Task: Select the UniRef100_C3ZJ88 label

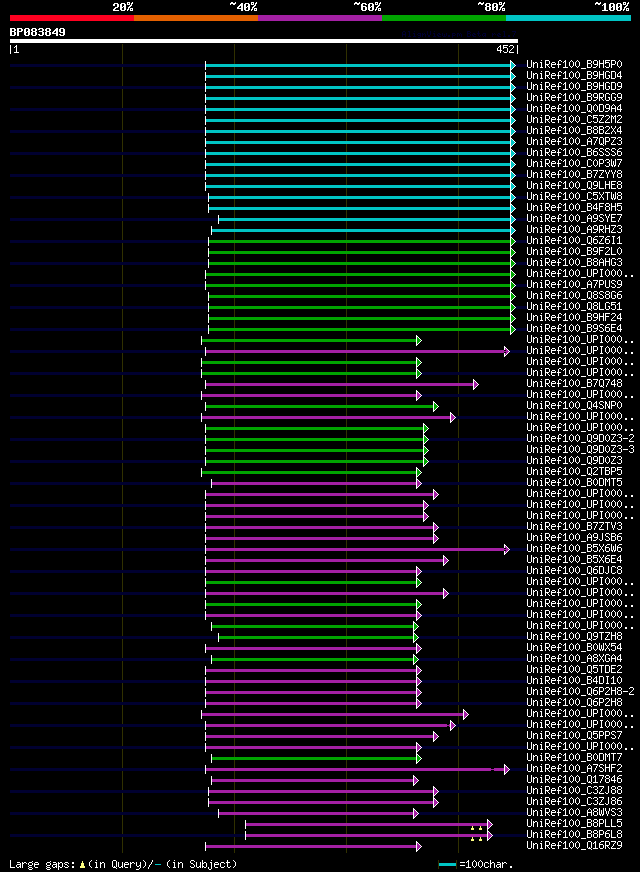Action: tap(574, 791)
